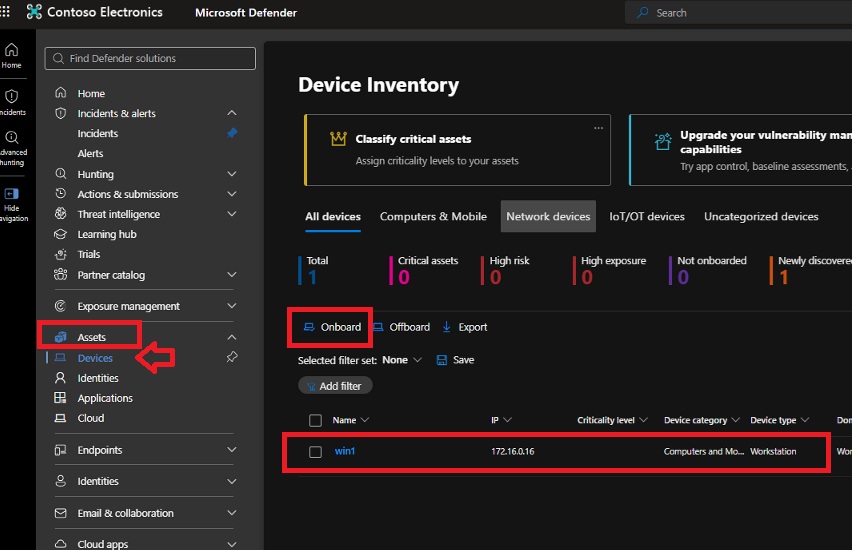This screenshot has height=550, width=852.
Task: Click the Learning hub graduation cap icon
Action: pos(60,234)
